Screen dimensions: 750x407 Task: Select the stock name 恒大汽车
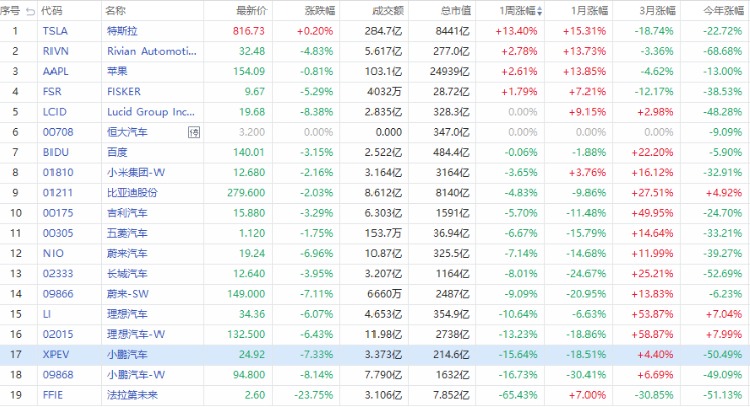[x=127, y=132]
